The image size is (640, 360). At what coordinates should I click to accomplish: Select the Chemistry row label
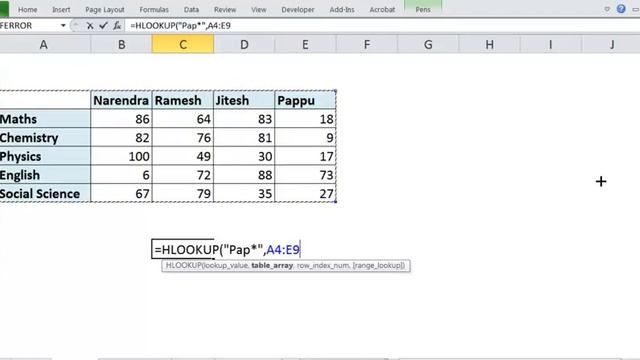45,138
